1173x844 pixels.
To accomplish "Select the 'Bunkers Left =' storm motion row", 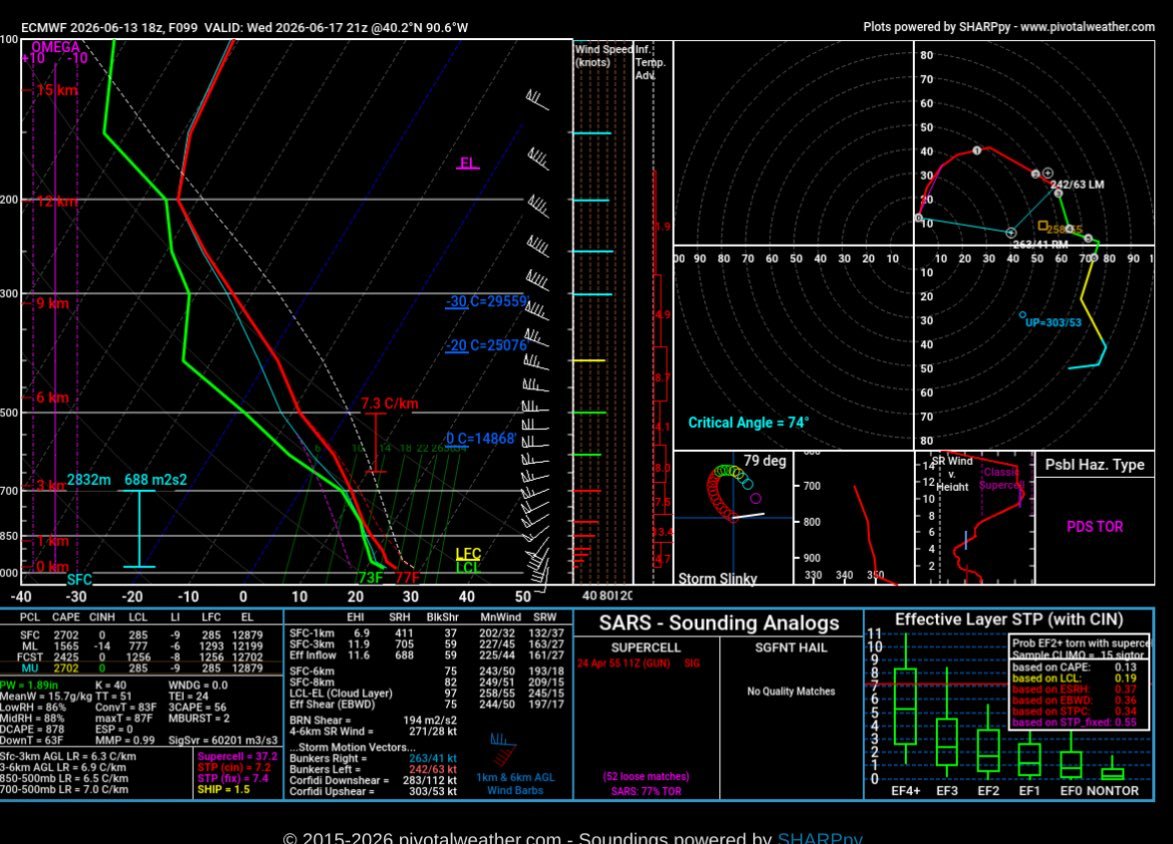I will (373, 769).
